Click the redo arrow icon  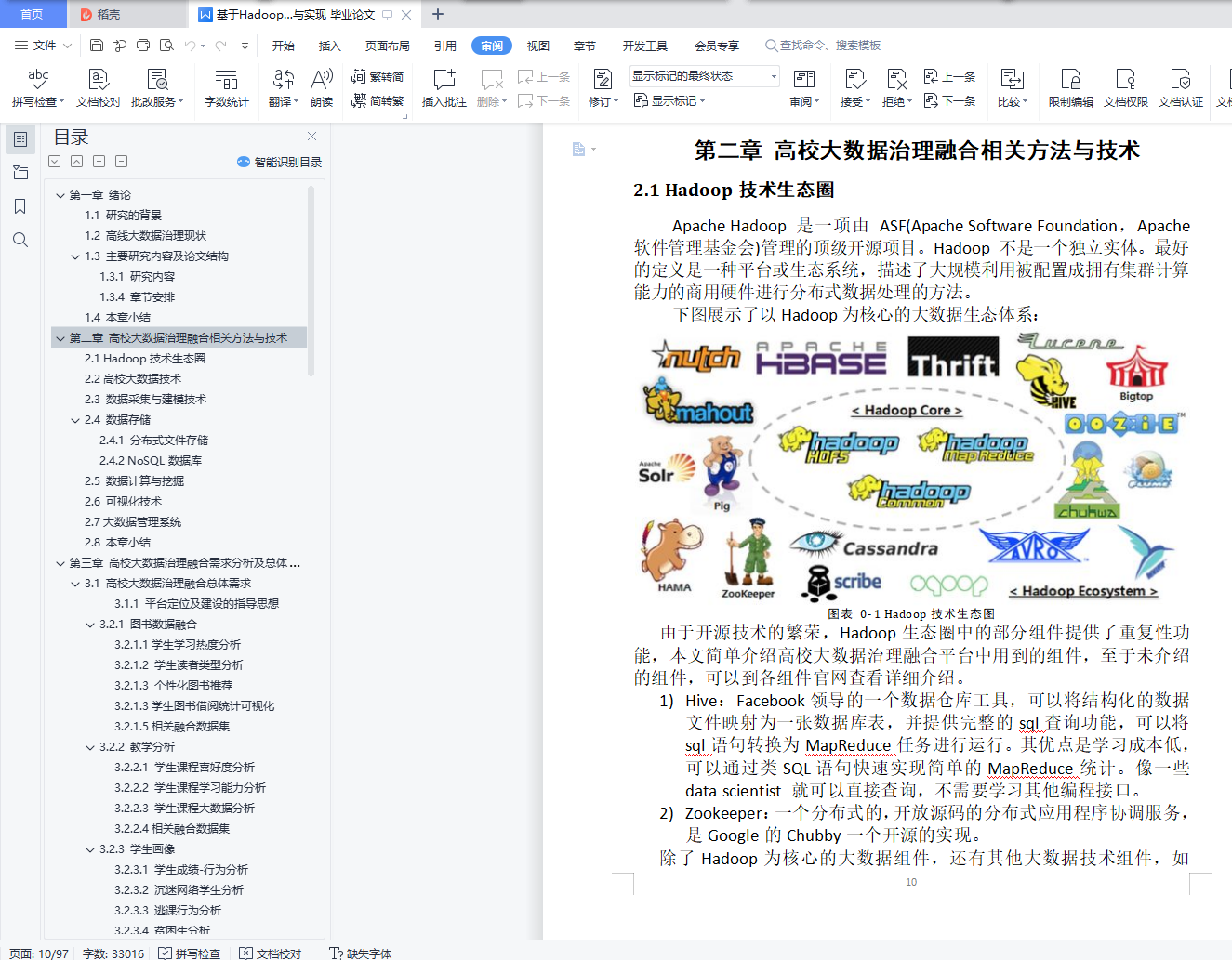click(220, 45)
